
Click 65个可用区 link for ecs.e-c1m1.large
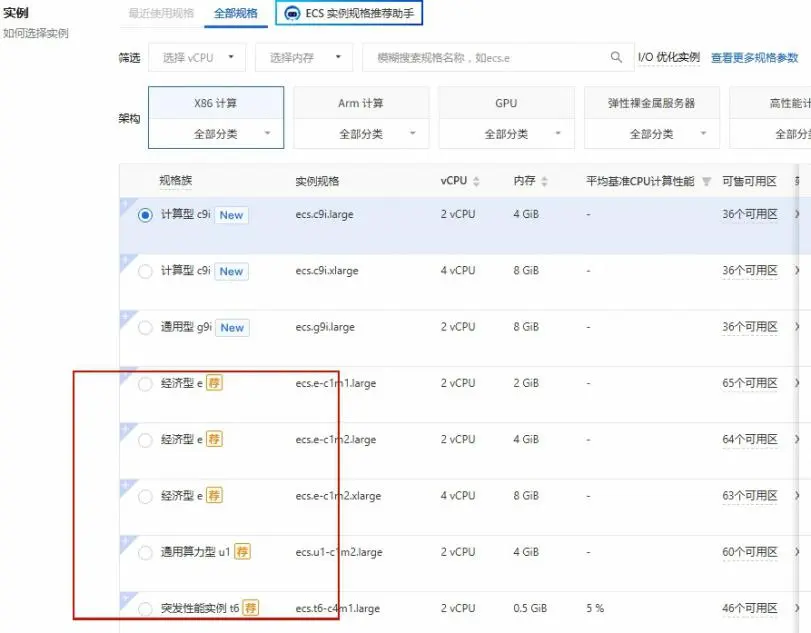tap(750, 383)
